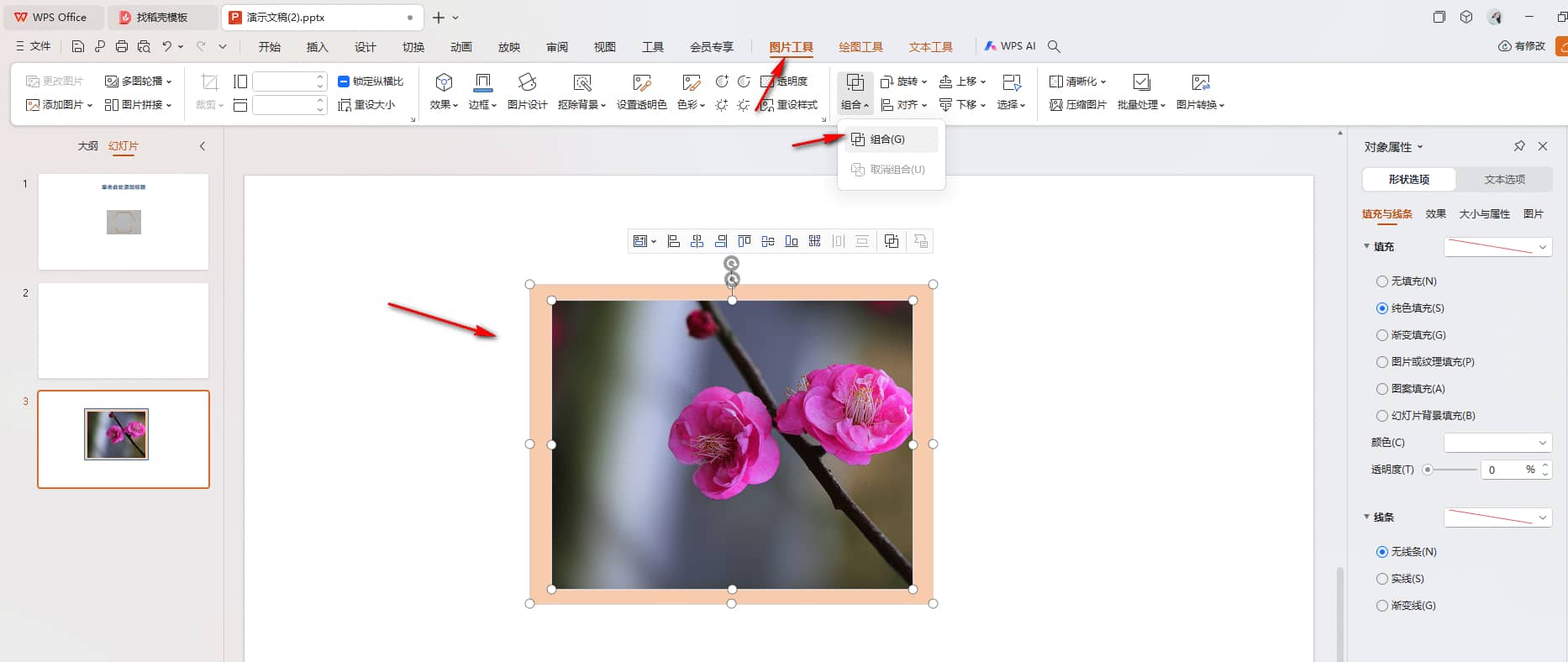Switch to the 绘图工具 ribbon tab
The image size is (1568, 662).
tap(860, 47)
